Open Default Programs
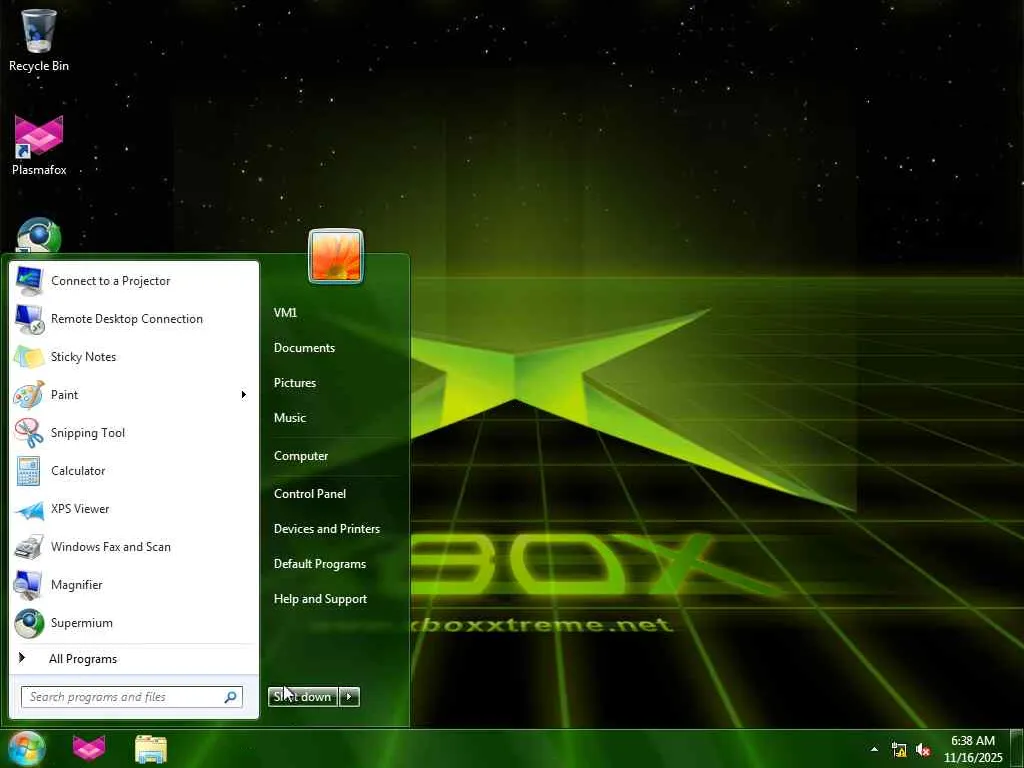Image resolution: width=1024 pixels, height=768 pixels. pyautogui.click(x=320, y=564)
